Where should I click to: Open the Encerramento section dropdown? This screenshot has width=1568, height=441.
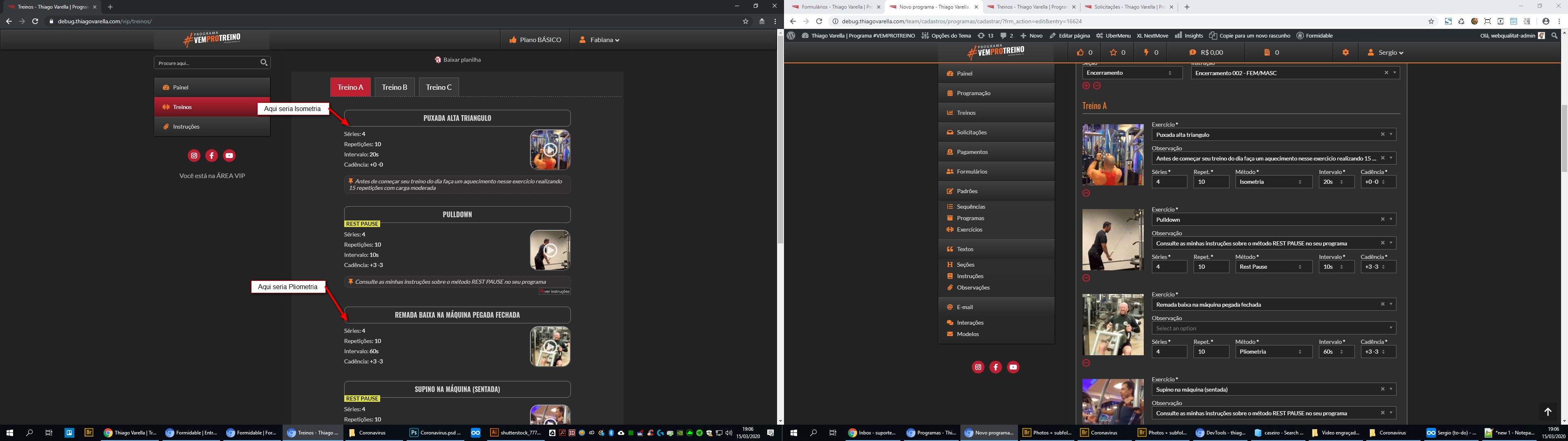(x=1131, y=73)
